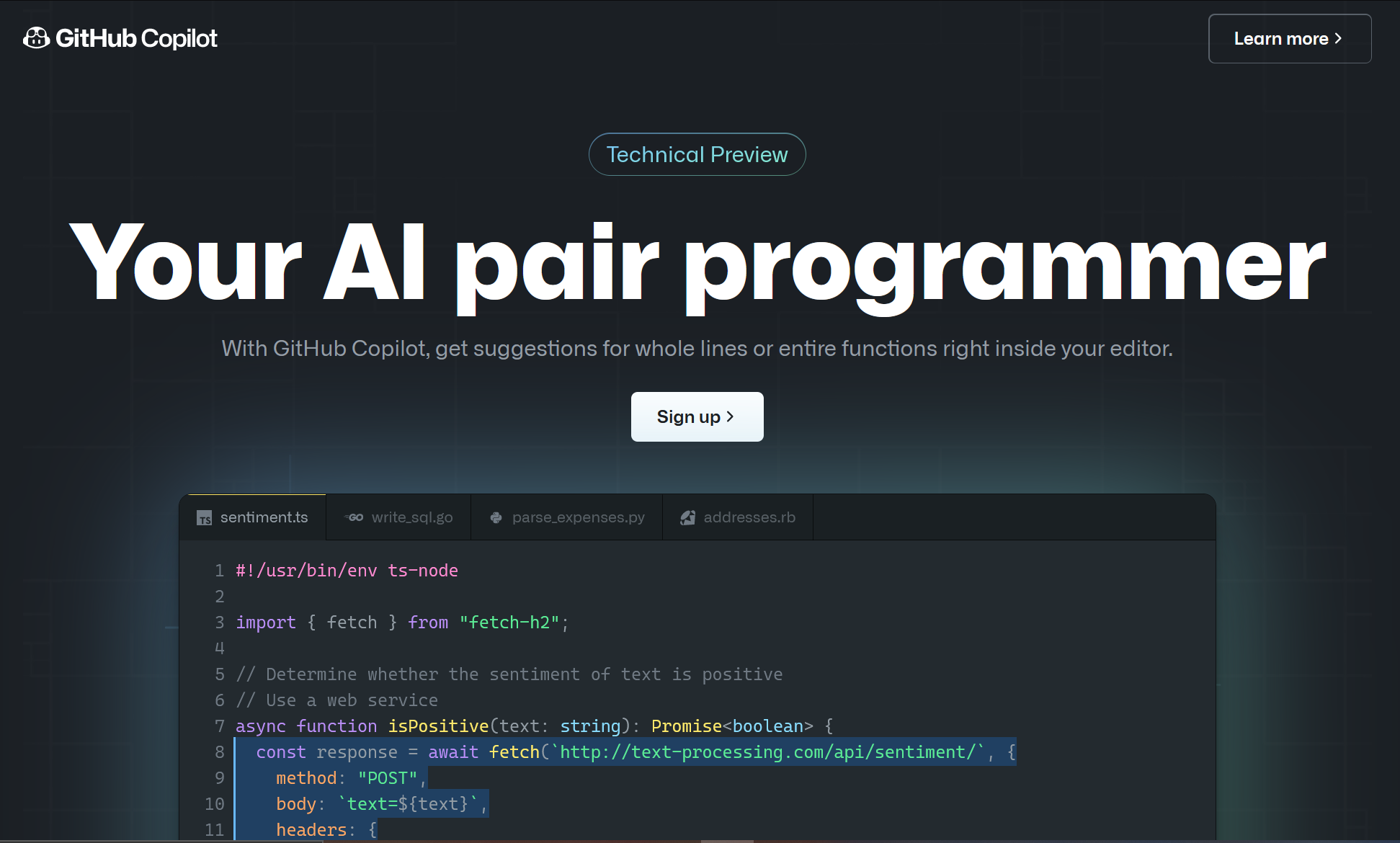Select the addresses.rb tab

click(738, 517)
